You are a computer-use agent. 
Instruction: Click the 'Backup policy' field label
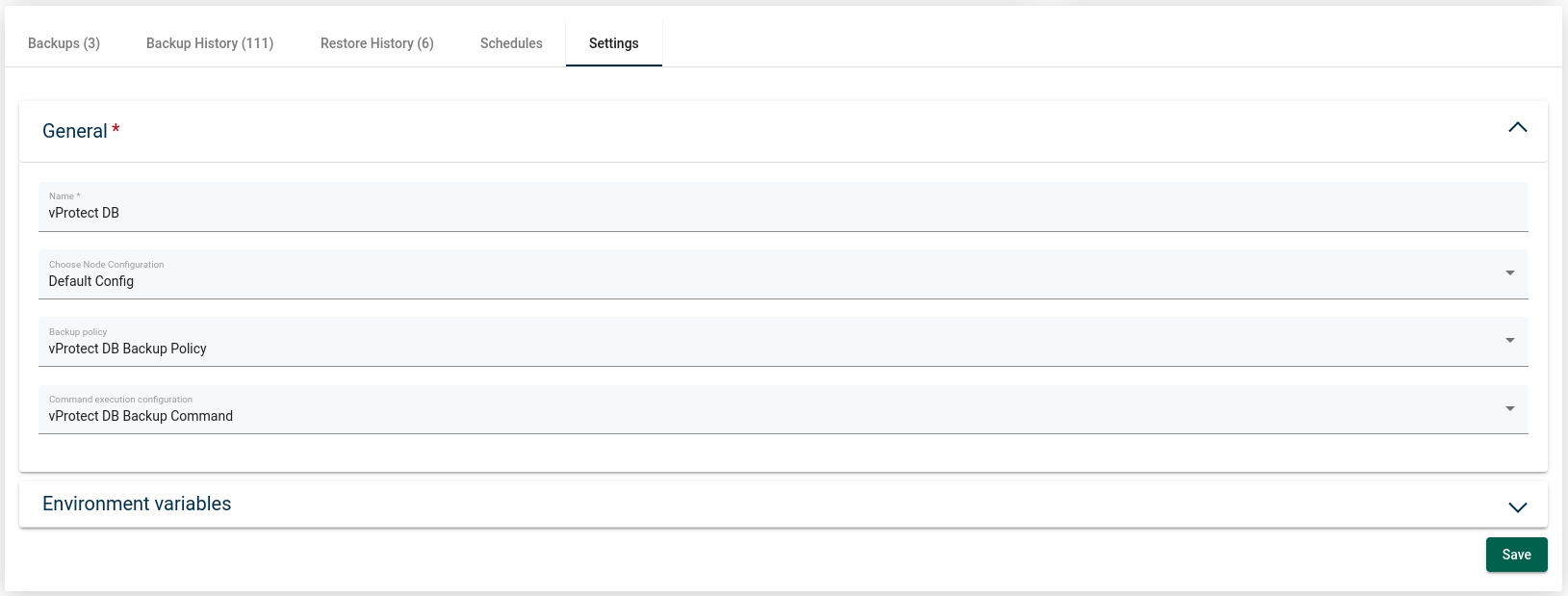point(78,332)
